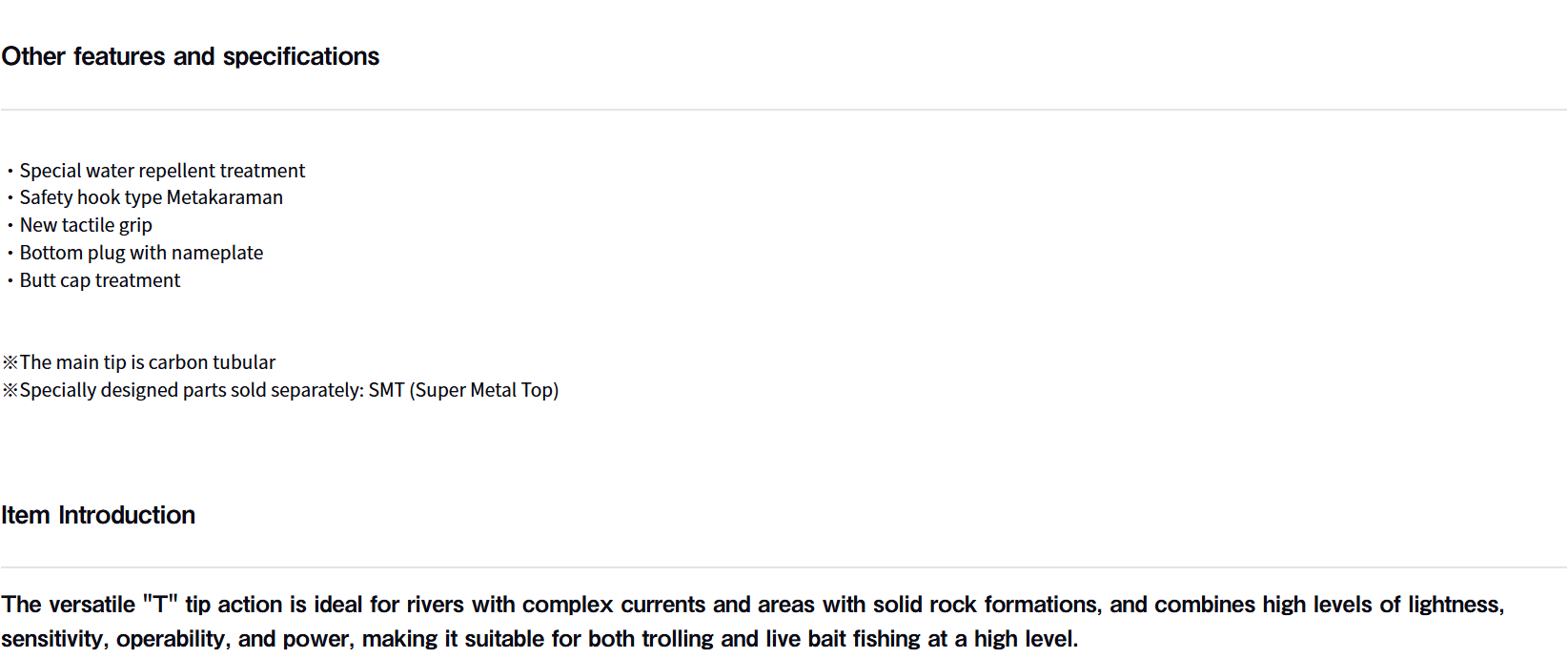This screenshot has width=1568, height=658.
Task: Click the "New tactile grip" feature line
Action: pos(86,225)
